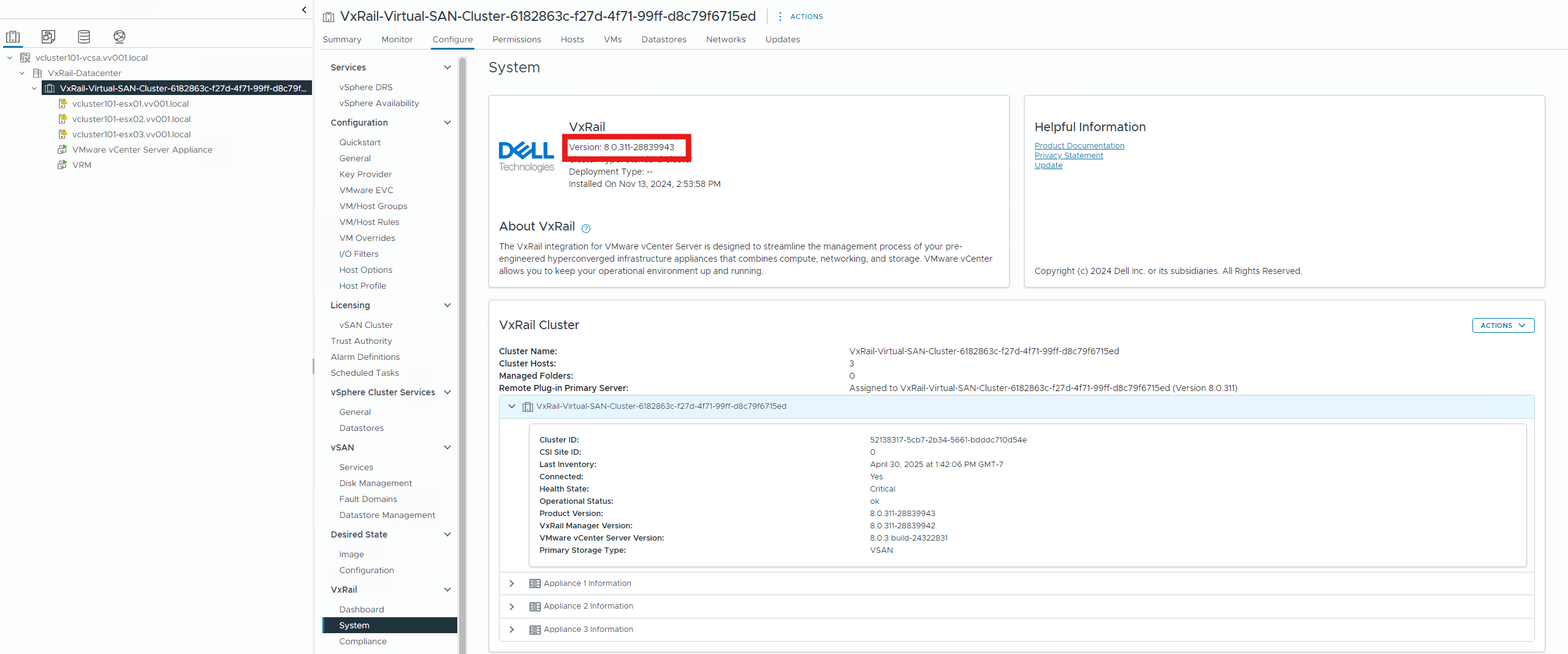Click the Update link under Helpful Information
The width and height of the screenshot is (1568, 654).
[1048, 165]
